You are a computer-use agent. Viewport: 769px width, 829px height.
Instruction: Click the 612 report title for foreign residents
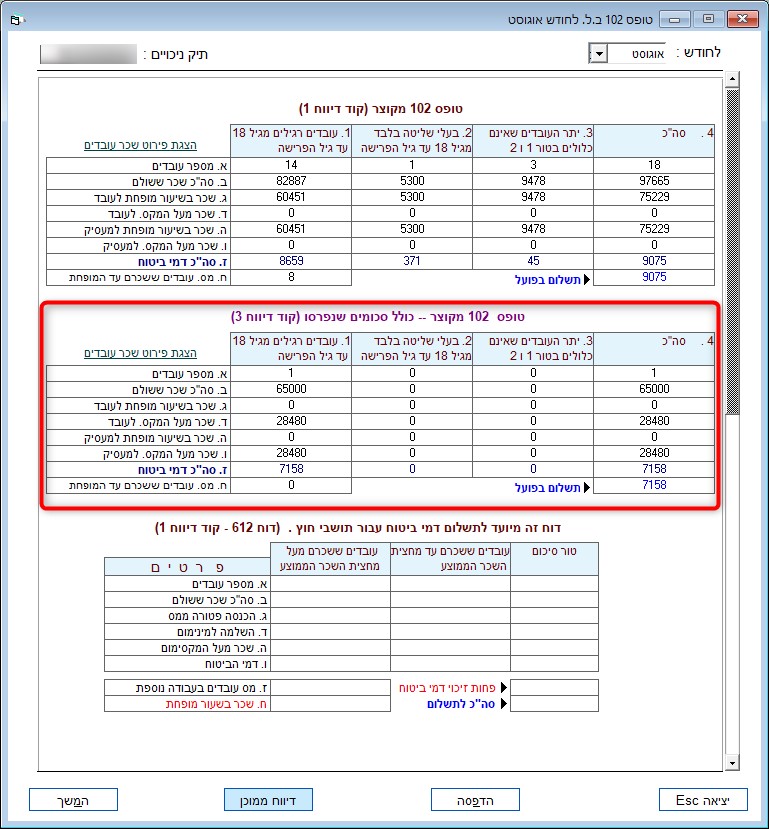pyautogui.click(x=358, y=528)
